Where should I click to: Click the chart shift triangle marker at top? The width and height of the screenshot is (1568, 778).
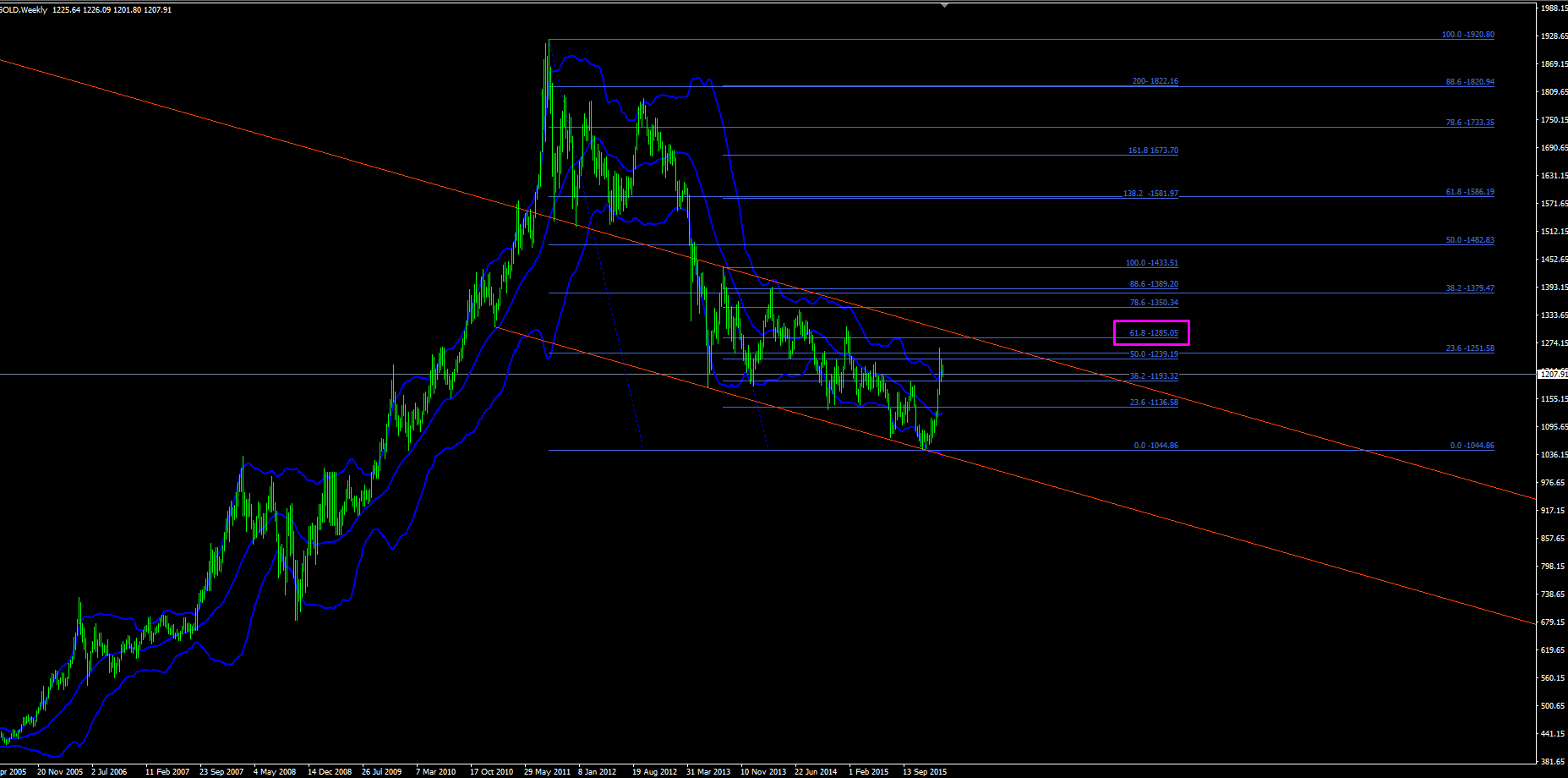945,5
